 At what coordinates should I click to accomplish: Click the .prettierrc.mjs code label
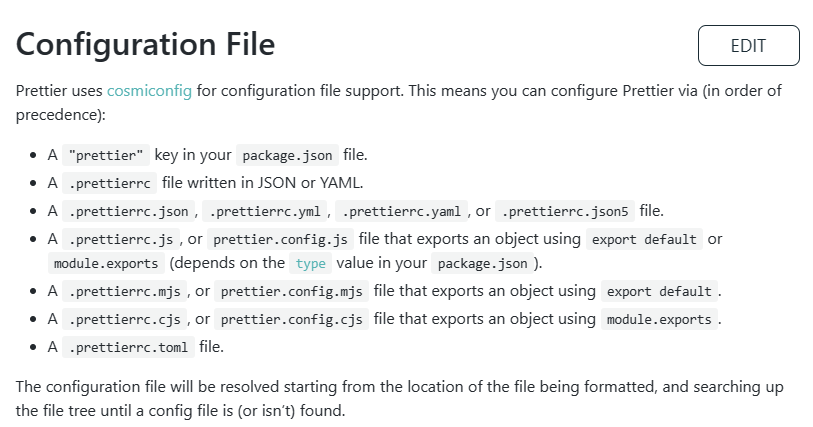[124, 291]
